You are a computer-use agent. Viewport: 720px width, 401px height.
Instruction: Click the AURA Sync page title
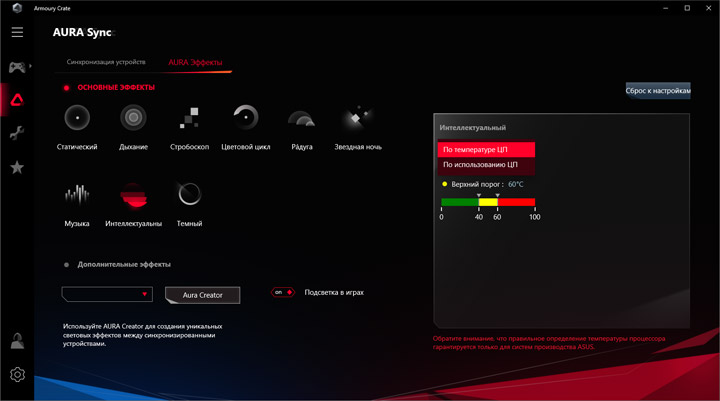pyautogui.click(x=82, y=32)
